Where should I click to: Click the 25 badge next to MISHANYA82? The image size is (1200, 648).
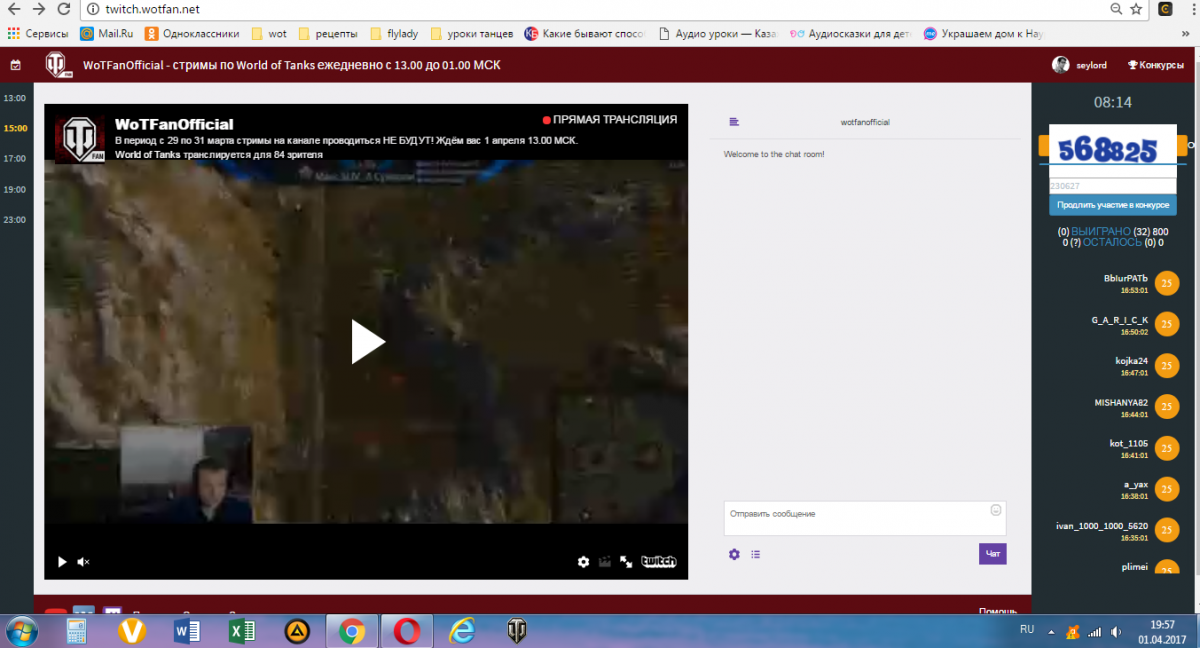click(x=1166, y=407)
